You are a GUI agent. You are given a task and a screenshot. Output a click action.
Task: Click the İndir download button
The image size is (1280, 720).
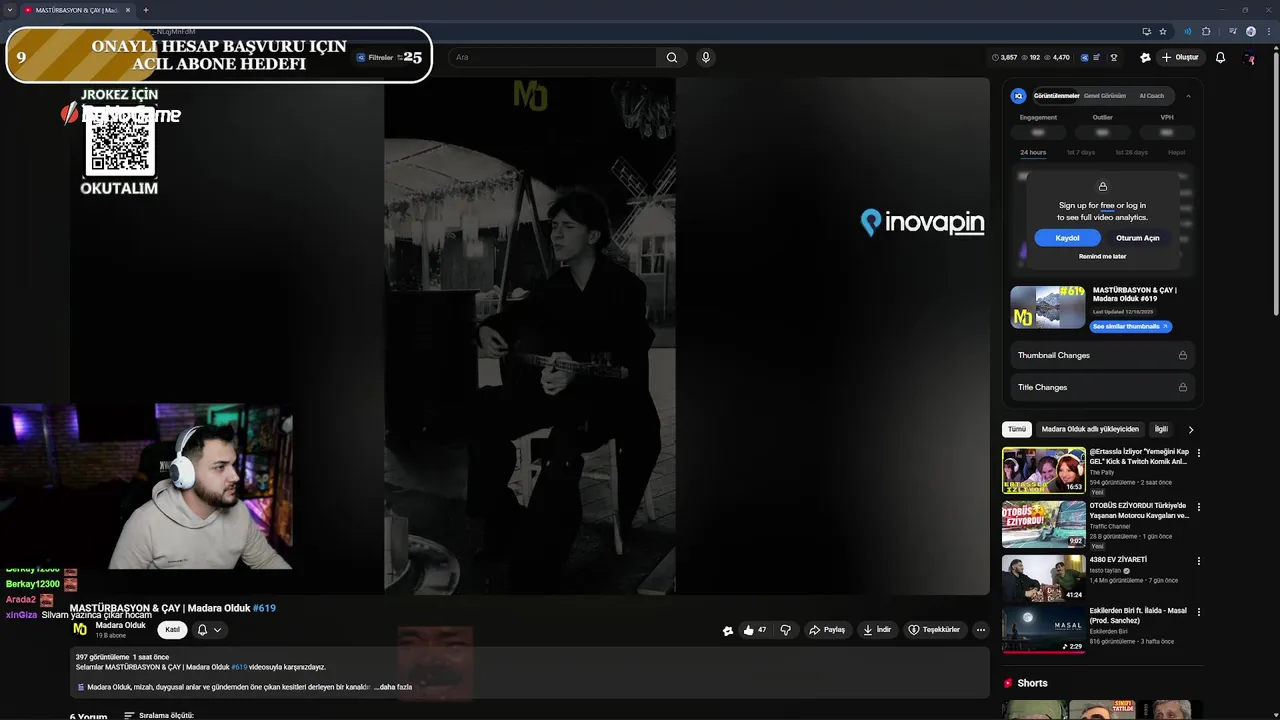click(x=877, y=630)
